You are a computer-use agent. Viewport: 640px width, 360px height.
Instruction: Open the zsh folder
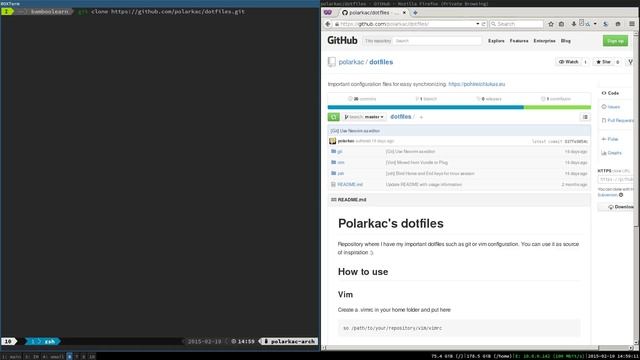[341, 173]
